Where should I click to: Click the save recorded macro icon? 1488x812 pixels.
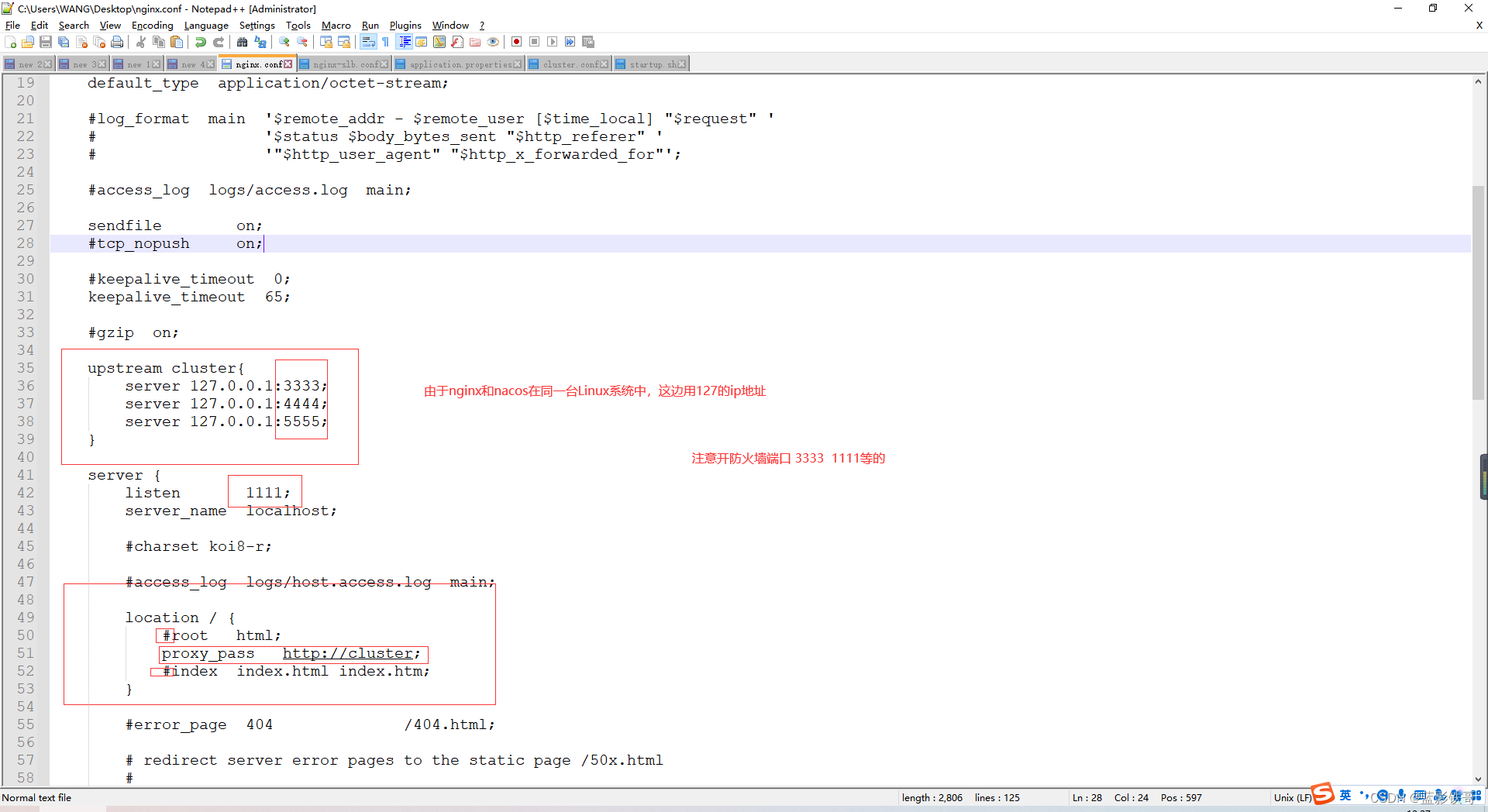(x=588, y=42)
